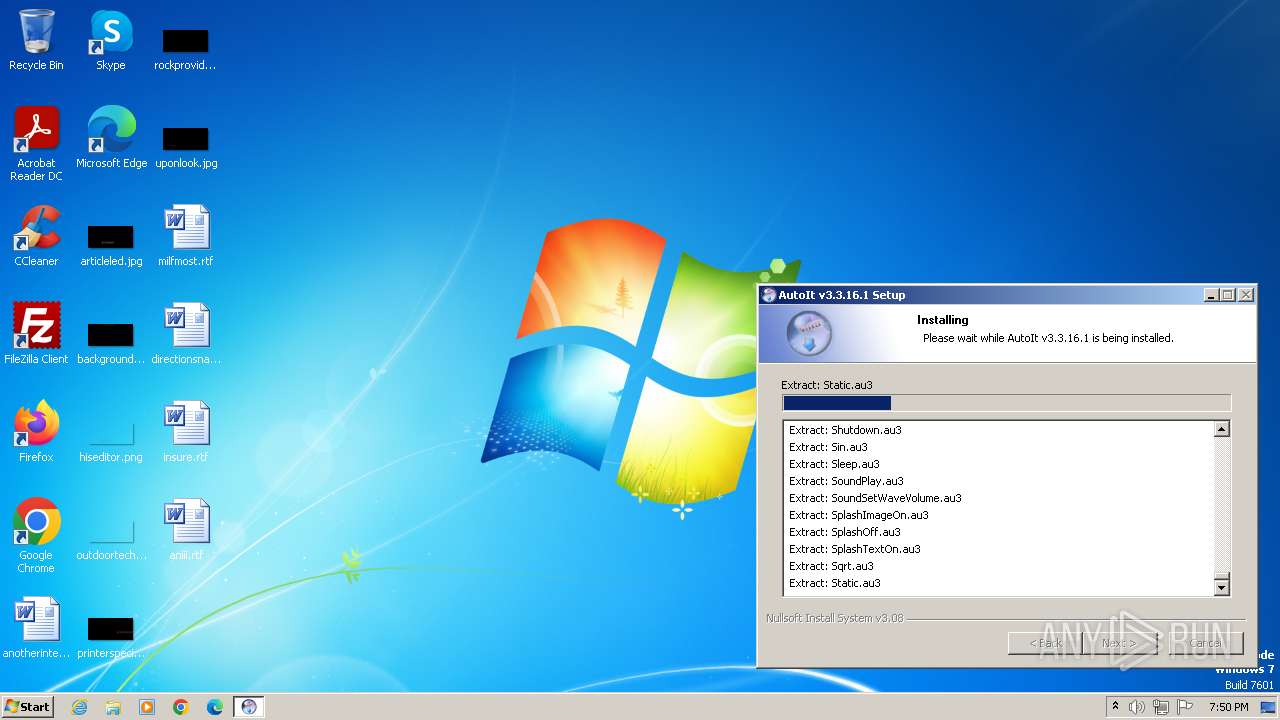
Task: Select insure.rtf document icon
Action: pyautogui.click(x=186, y=432)
